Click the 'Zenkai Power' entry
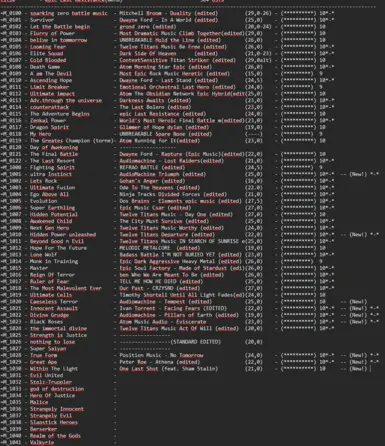385x446 pixels. pos(48,120)
